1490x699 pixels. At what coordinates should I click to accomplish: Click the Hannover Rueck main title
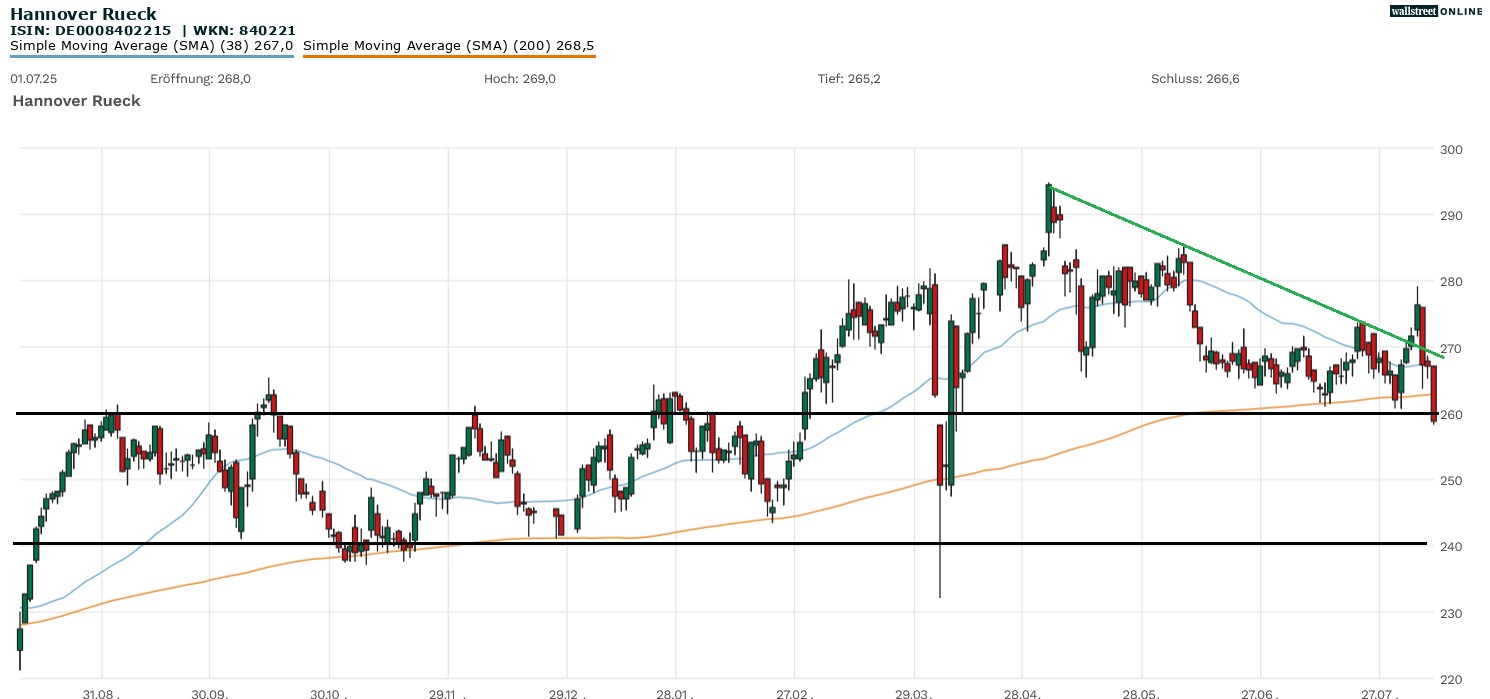83,14
